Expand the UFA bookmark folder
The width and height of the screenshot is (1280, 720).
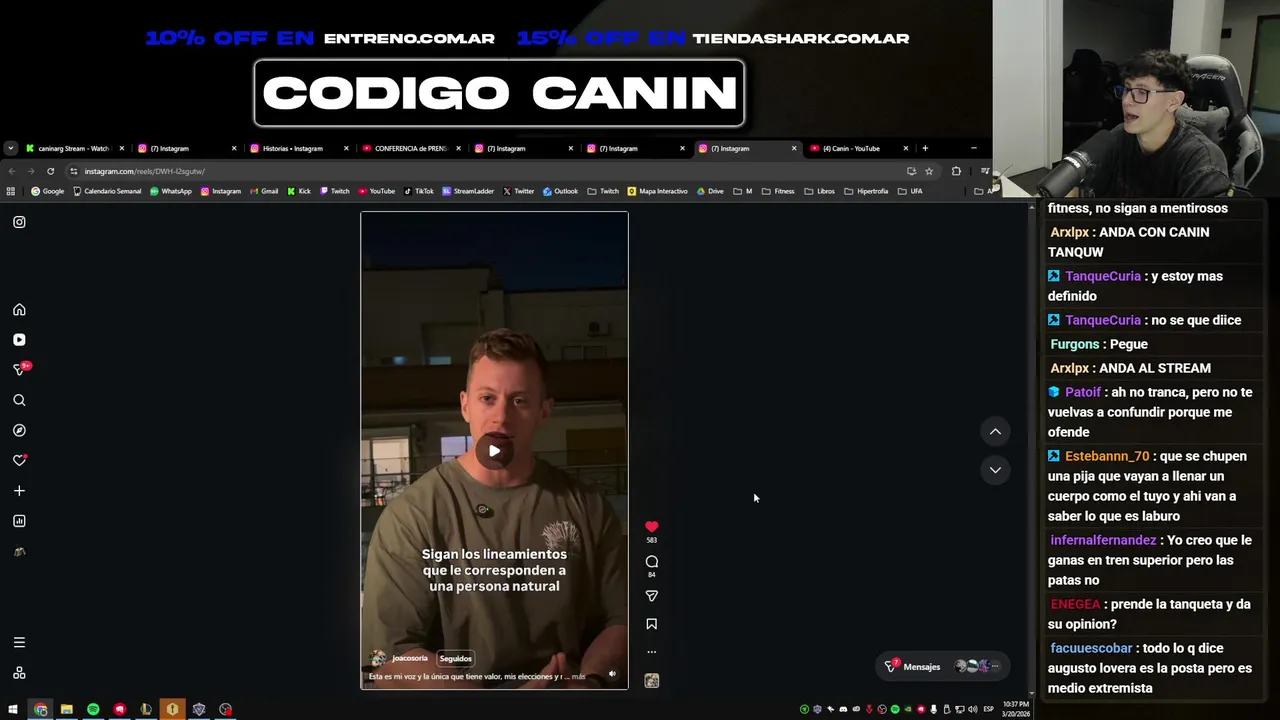coord(910,191)
